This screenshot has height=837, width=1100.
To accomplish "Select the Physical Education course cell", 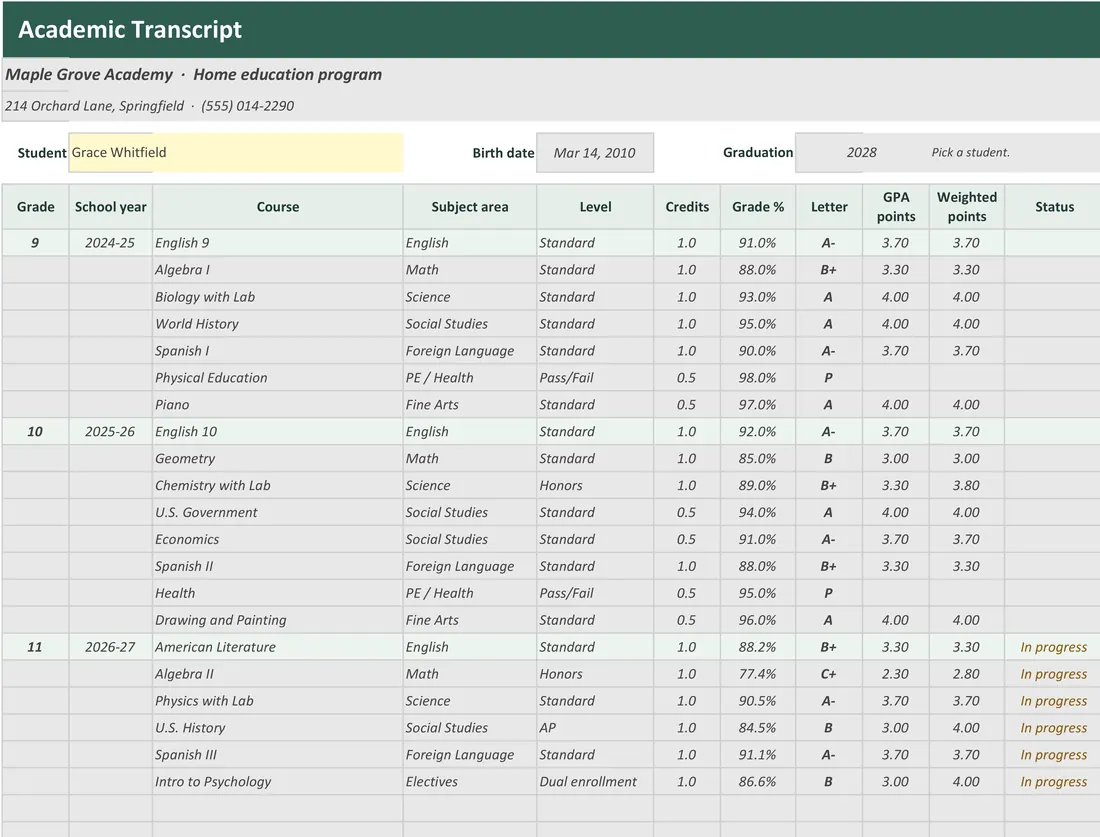I will click(x=278, y=377).
